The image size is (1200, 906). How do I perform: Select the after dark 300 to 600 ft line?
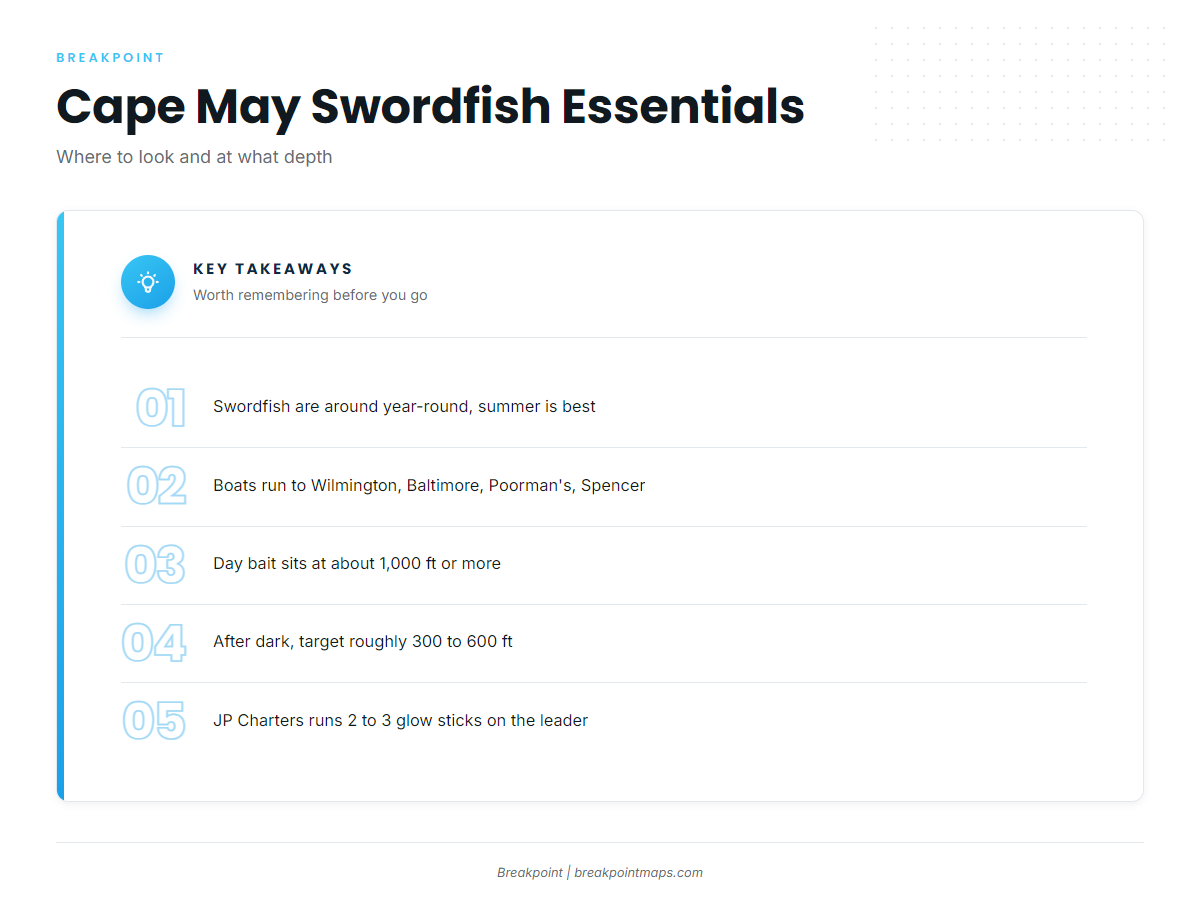(363, 641)
